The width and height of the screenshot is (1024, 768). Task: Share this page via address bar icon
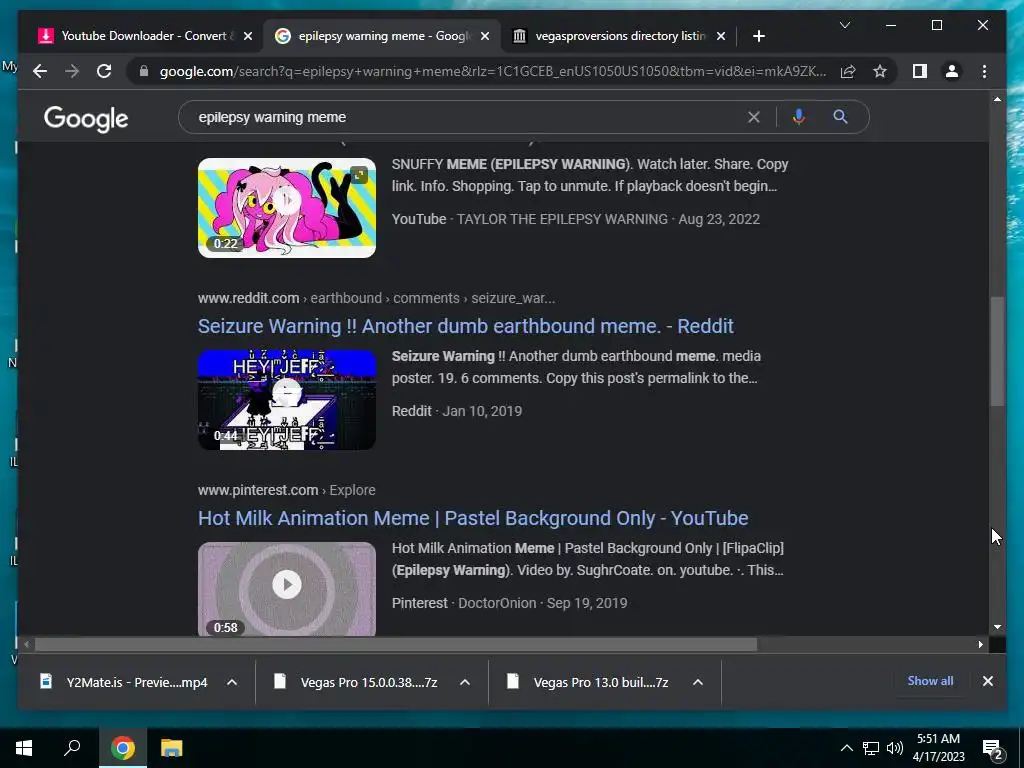coord(848,71)
